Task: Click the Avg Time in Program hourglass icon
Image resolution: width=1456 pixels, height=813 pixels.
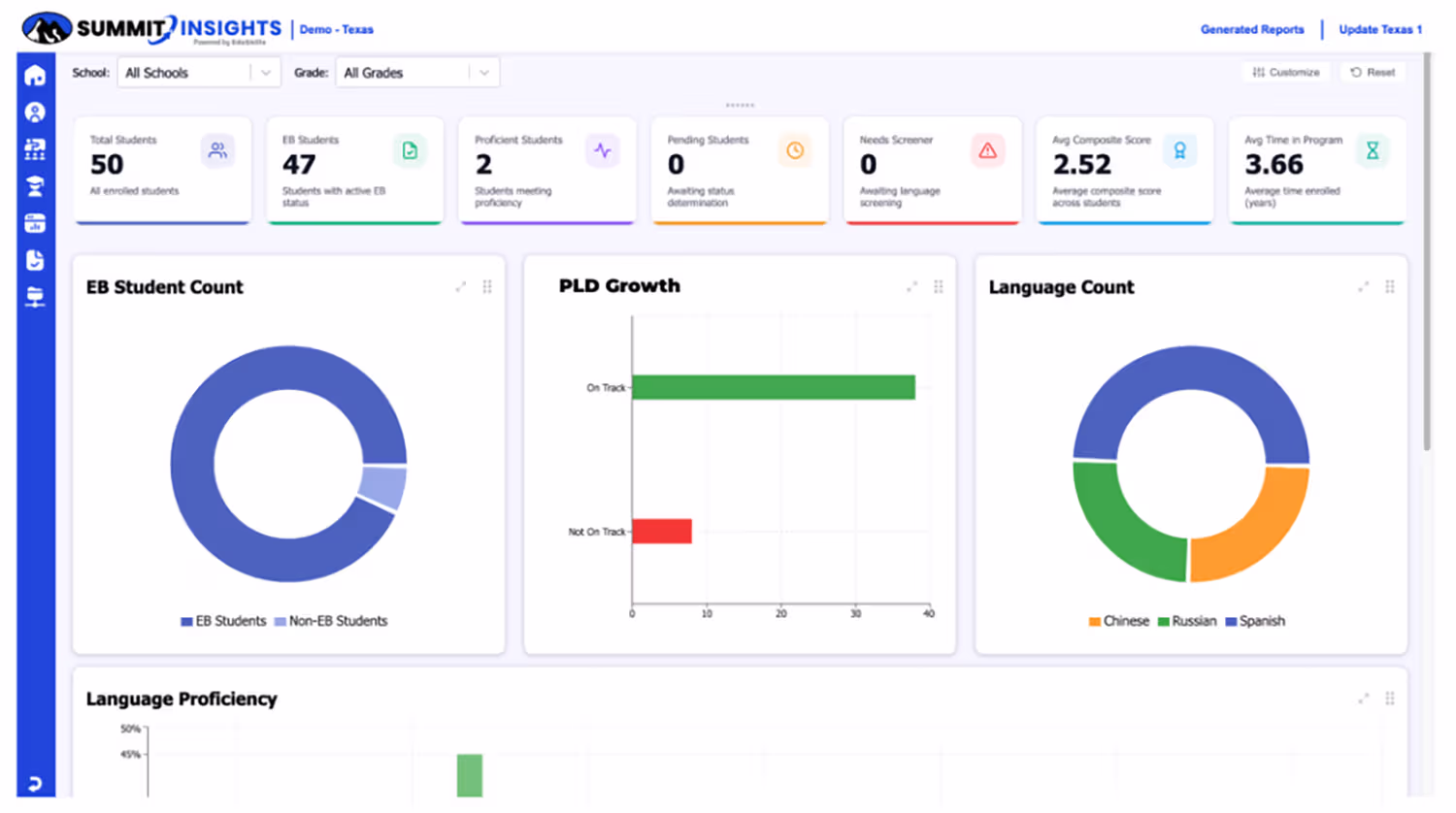Action: click(1373, 150)
